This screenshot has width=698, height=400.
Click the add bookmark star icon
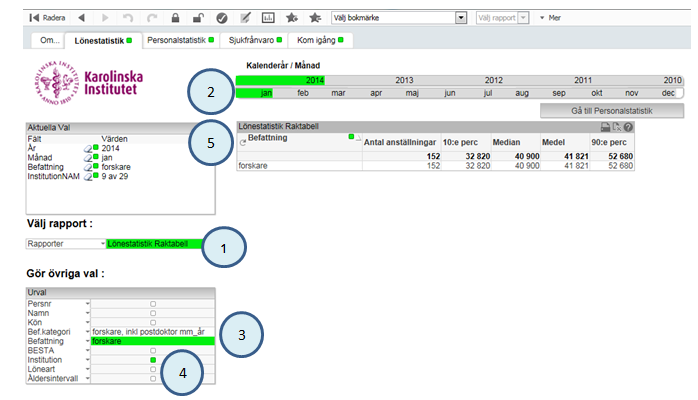pos(292,18)
